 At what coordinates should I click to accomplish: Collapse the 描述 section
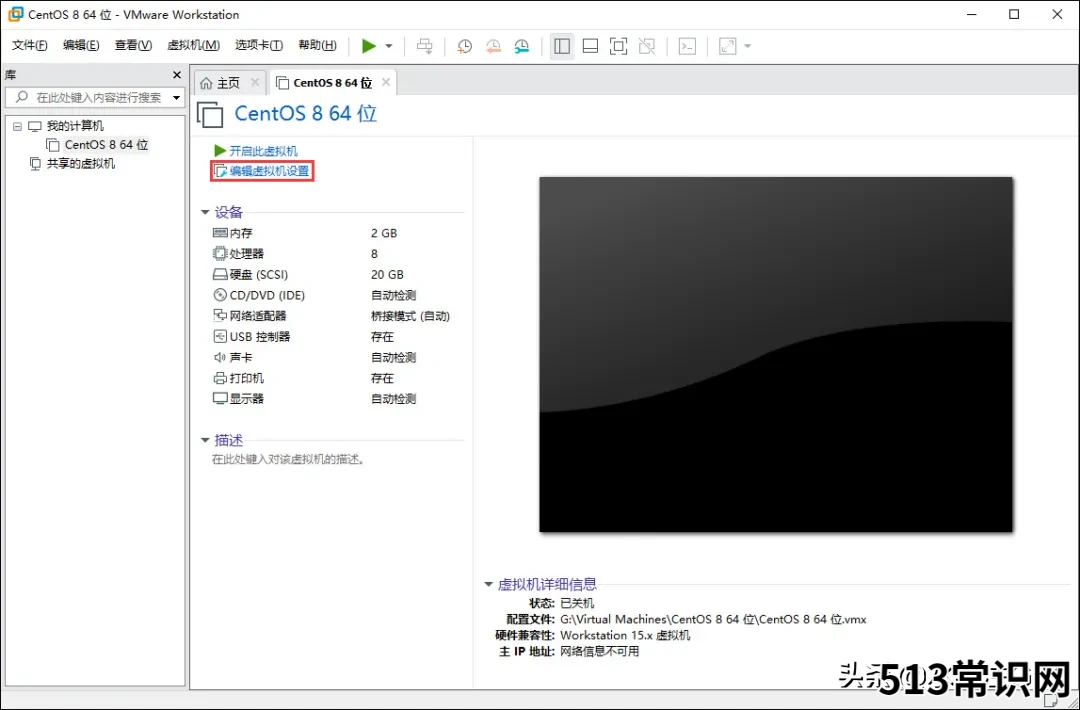pyautogui.click(x=205, y=440)
